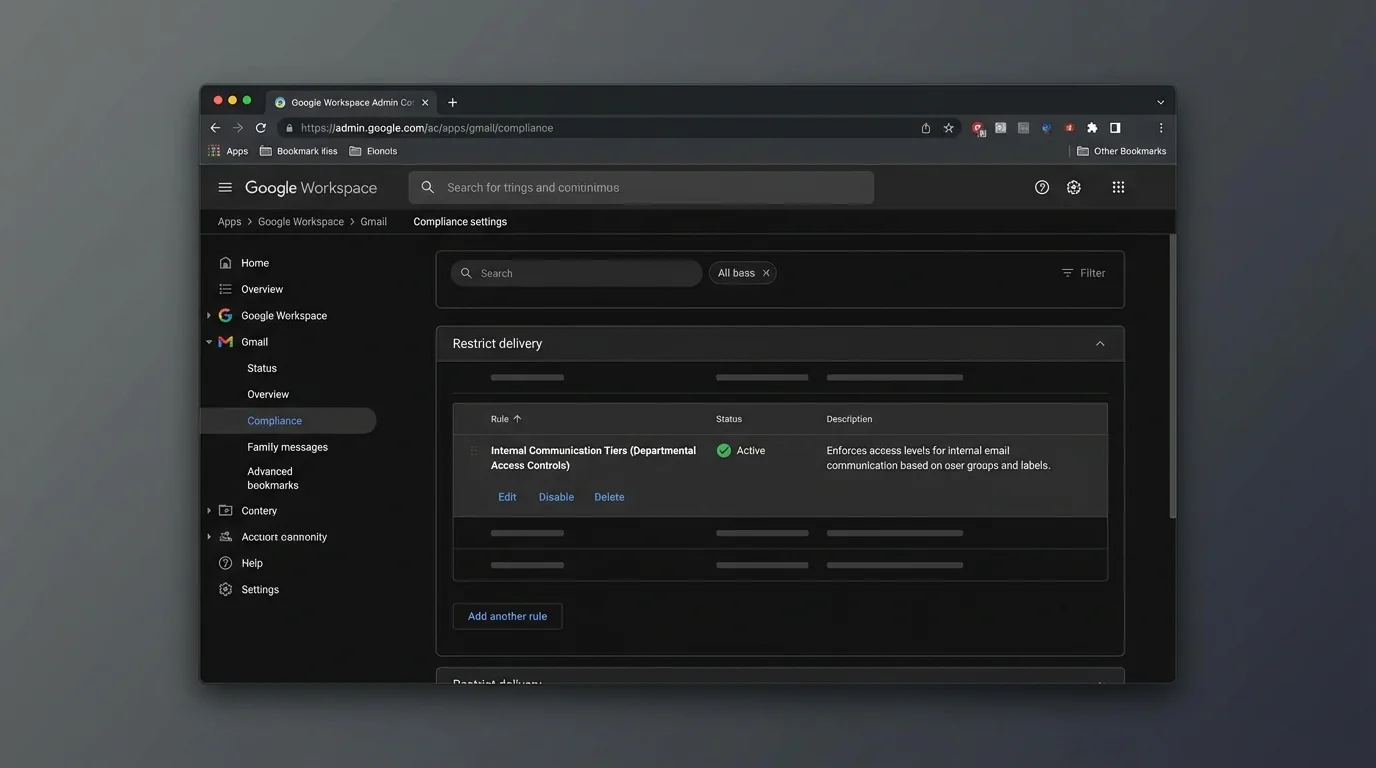Remove the All bass filter chip
This screenshot has height=768, width=1376.
point(766,273)
